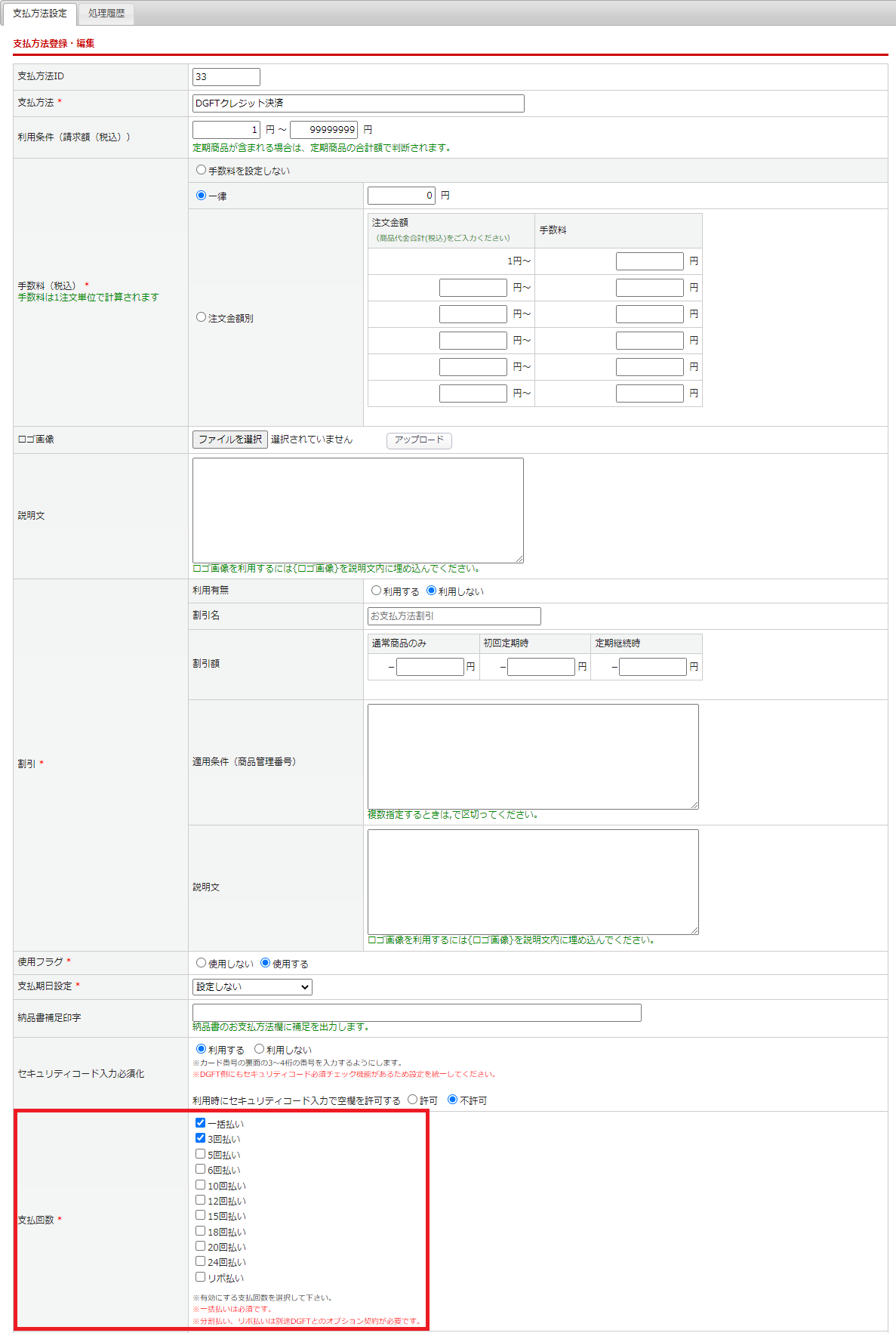
Task: Open the 支払方法設定 tab
Action: (40, 14)
